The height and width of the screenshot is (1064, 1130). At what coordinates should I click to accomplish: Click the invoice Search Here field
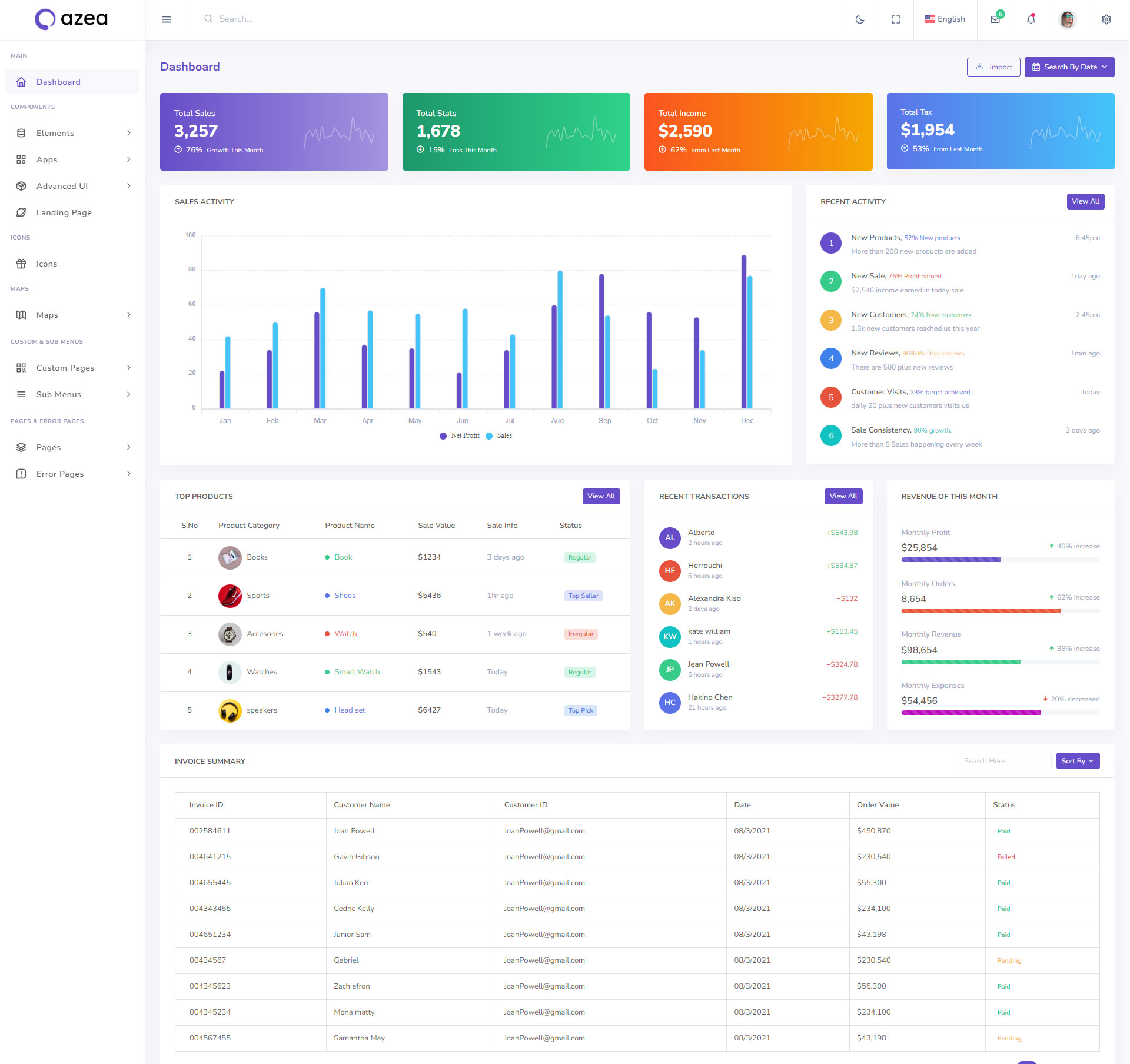[x=1002, y=761]
